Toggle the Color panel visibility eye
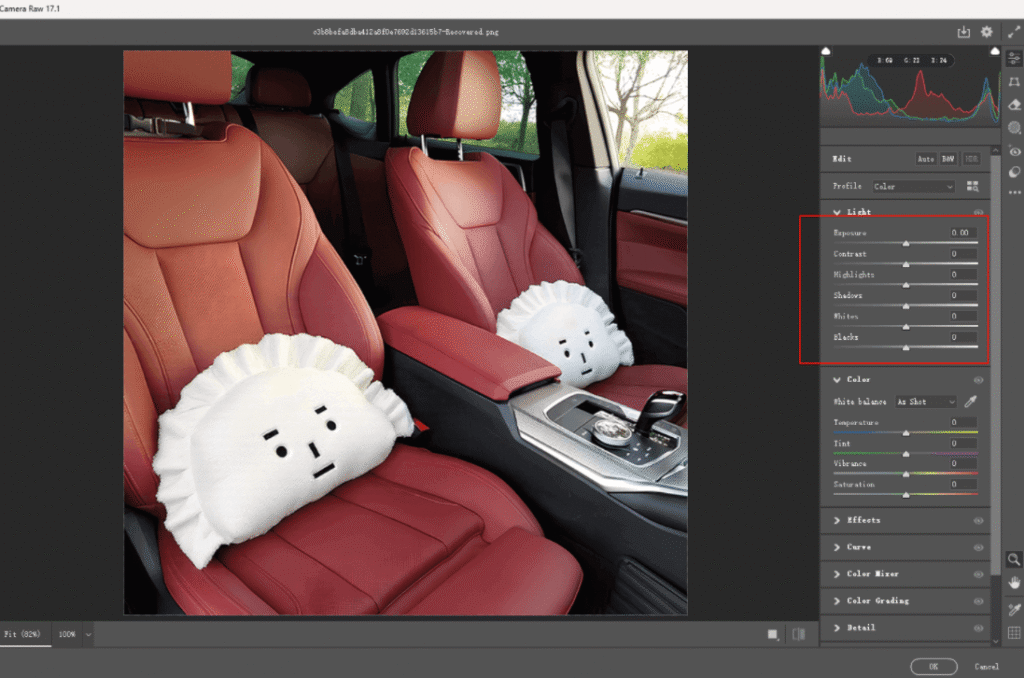The height and width of the screenshot is (678, 1024). [979, 379]
